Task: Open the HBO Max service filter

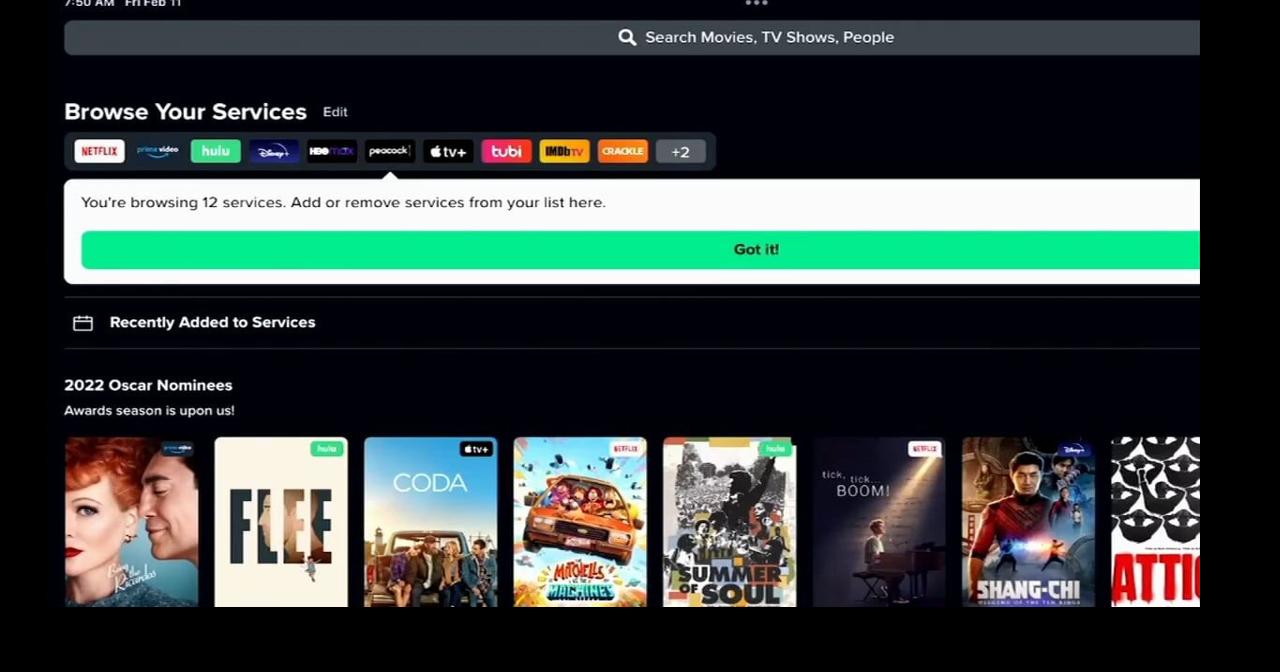Action: click(x=331, y=151)
